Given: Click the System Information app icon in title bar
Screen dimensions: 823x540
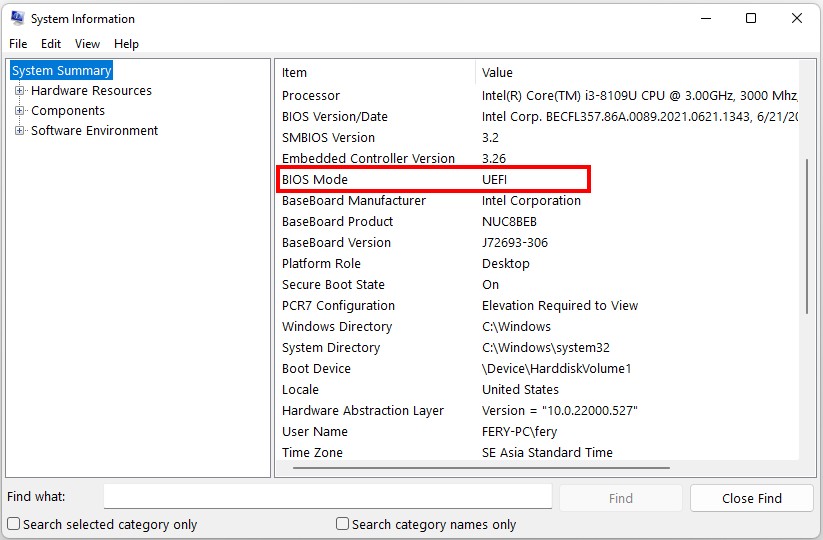Looking at the screenshot, I should point(17,18).
